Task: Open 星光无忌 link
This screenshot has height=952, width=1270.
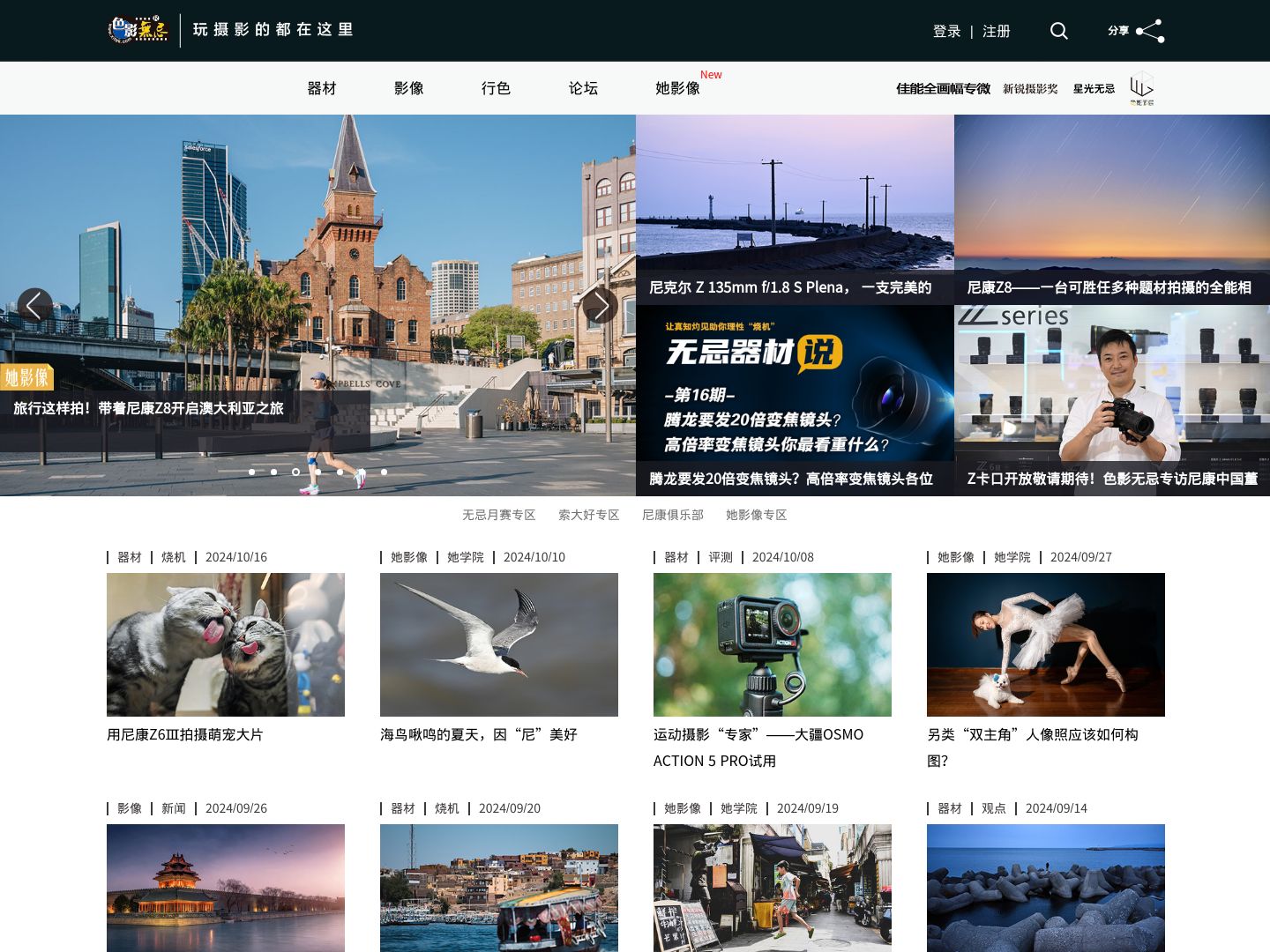Action: 1094,88
